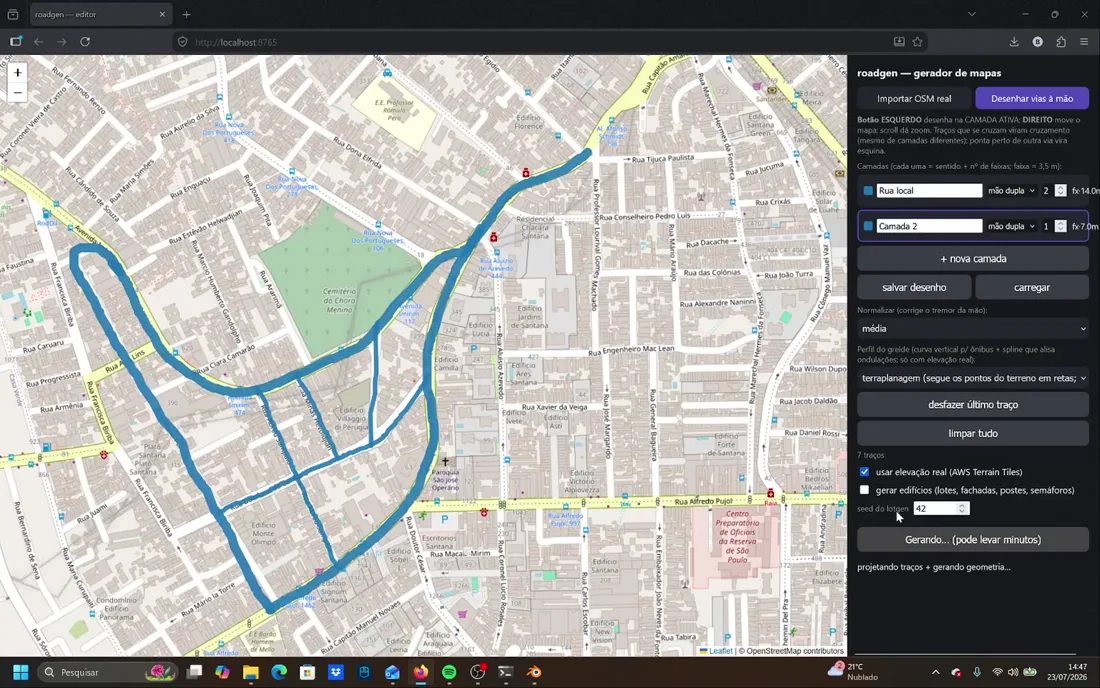Zoom out the map with minus button

(18, 93)
